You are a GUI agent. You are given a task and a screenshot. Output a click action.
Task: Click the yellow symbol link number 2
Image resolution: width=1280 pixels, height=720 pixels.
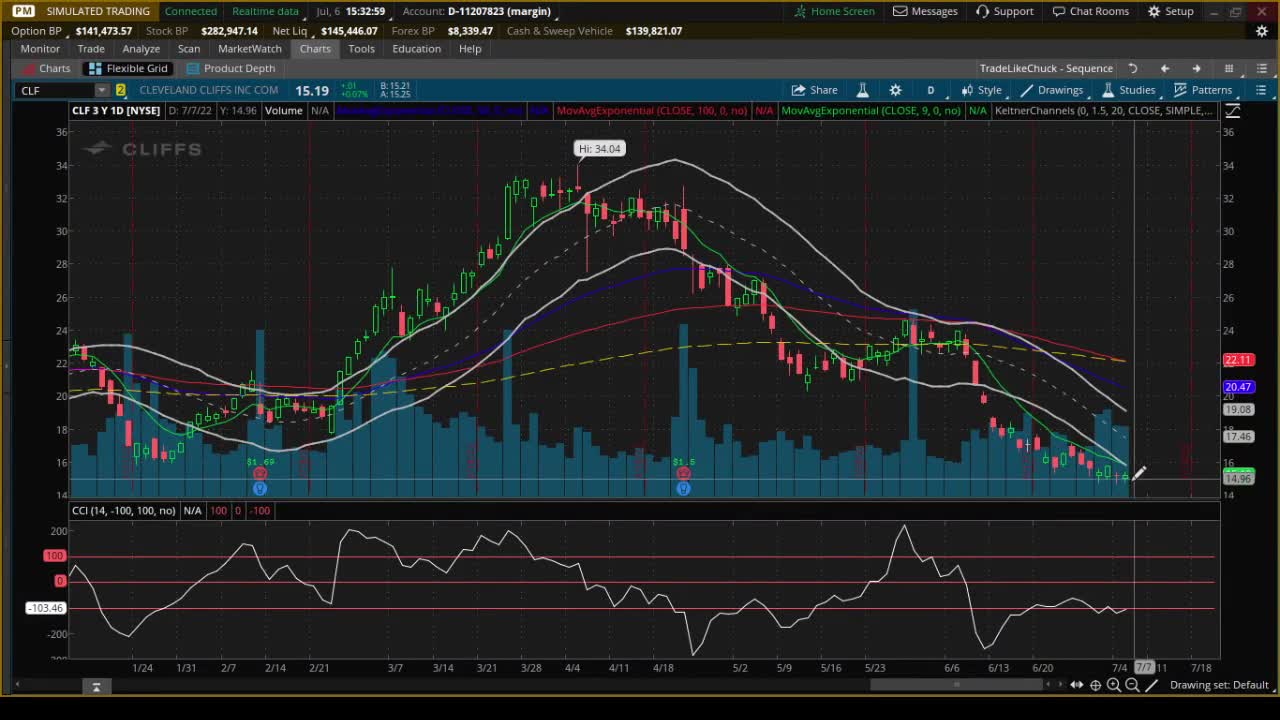pos(120,90)
